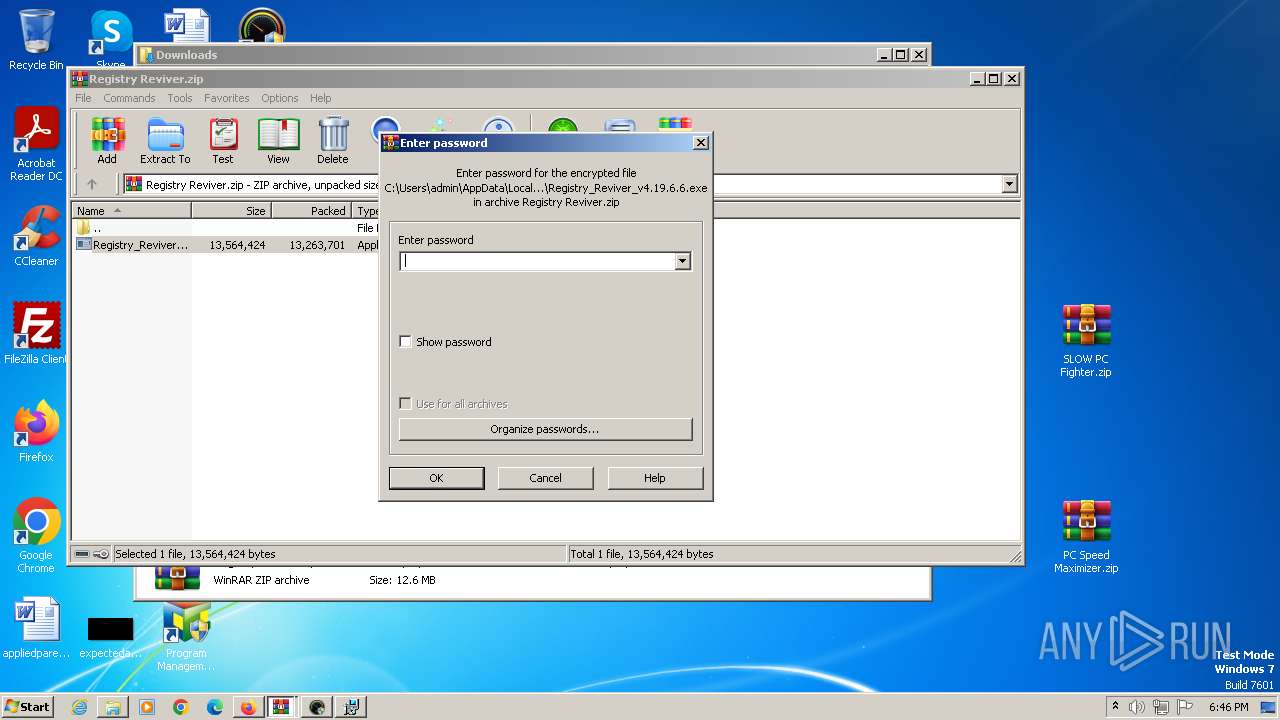
Task: Click the Help button in password dialog
Action: tap(655, 478)
